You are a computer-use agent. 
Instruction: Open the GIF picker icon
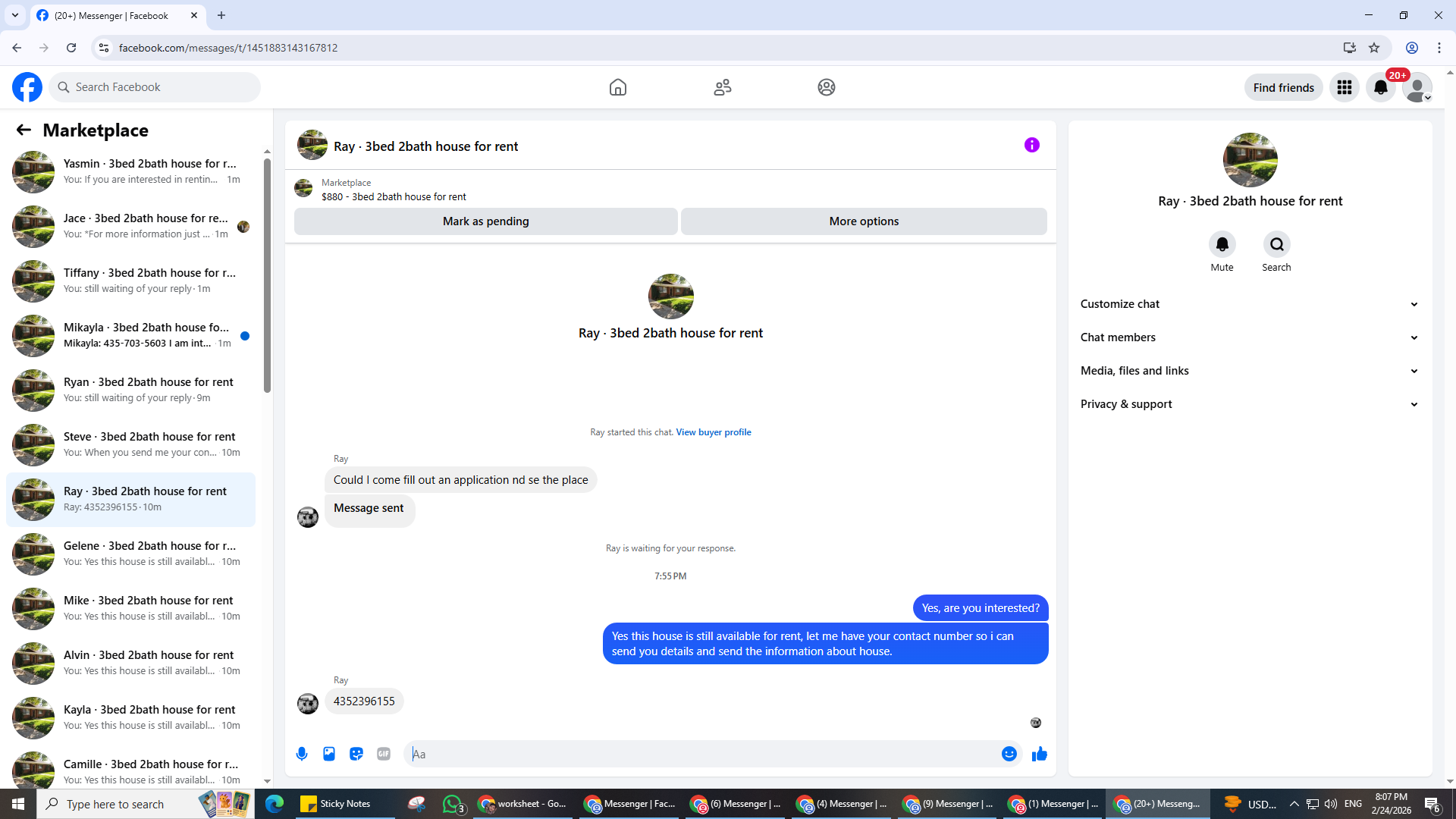click(384, 754)
